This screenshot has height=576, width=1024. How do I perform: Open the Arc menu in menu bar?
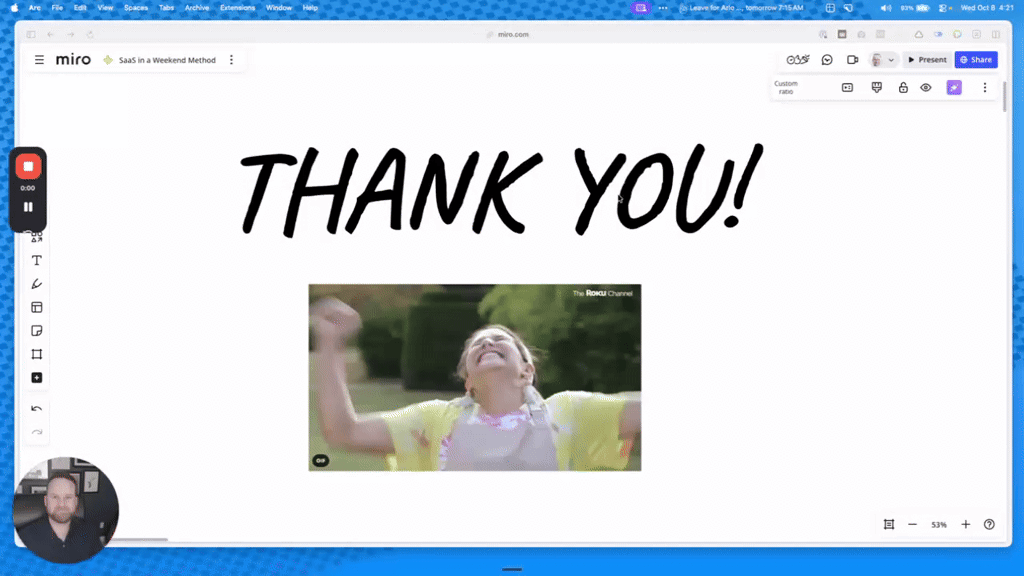[35, 8]
